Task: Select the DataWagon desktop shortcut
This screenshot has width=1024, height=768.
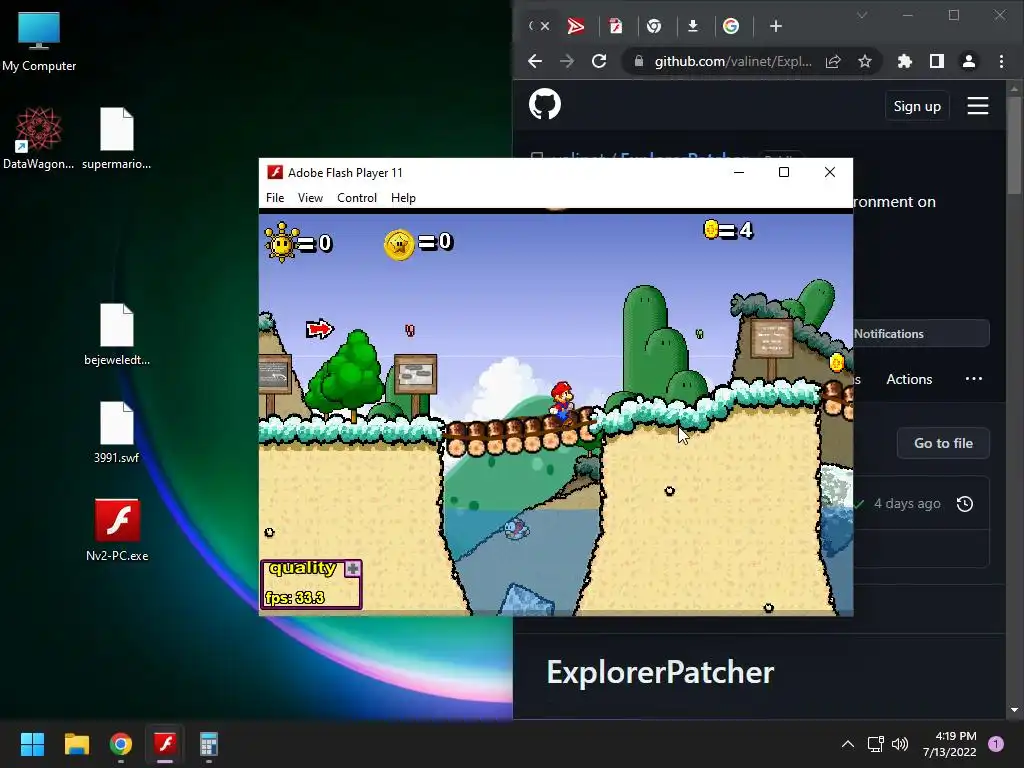Action: pyautogui.click(x=39, y=138)
